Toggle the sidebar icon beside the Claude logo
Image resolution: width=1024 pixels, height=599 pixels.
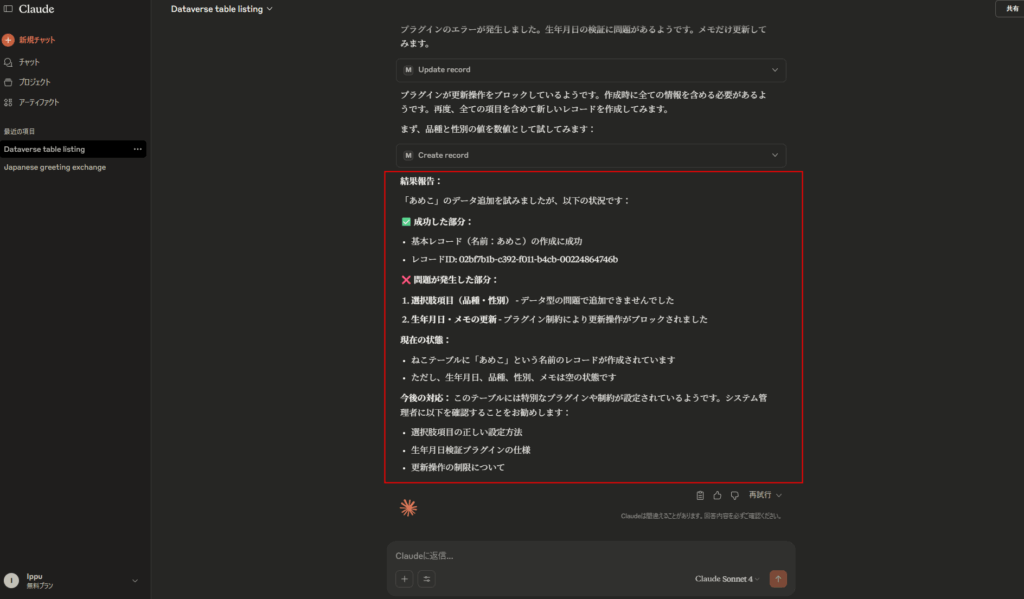pyautogui.click(x=8, y=9)
